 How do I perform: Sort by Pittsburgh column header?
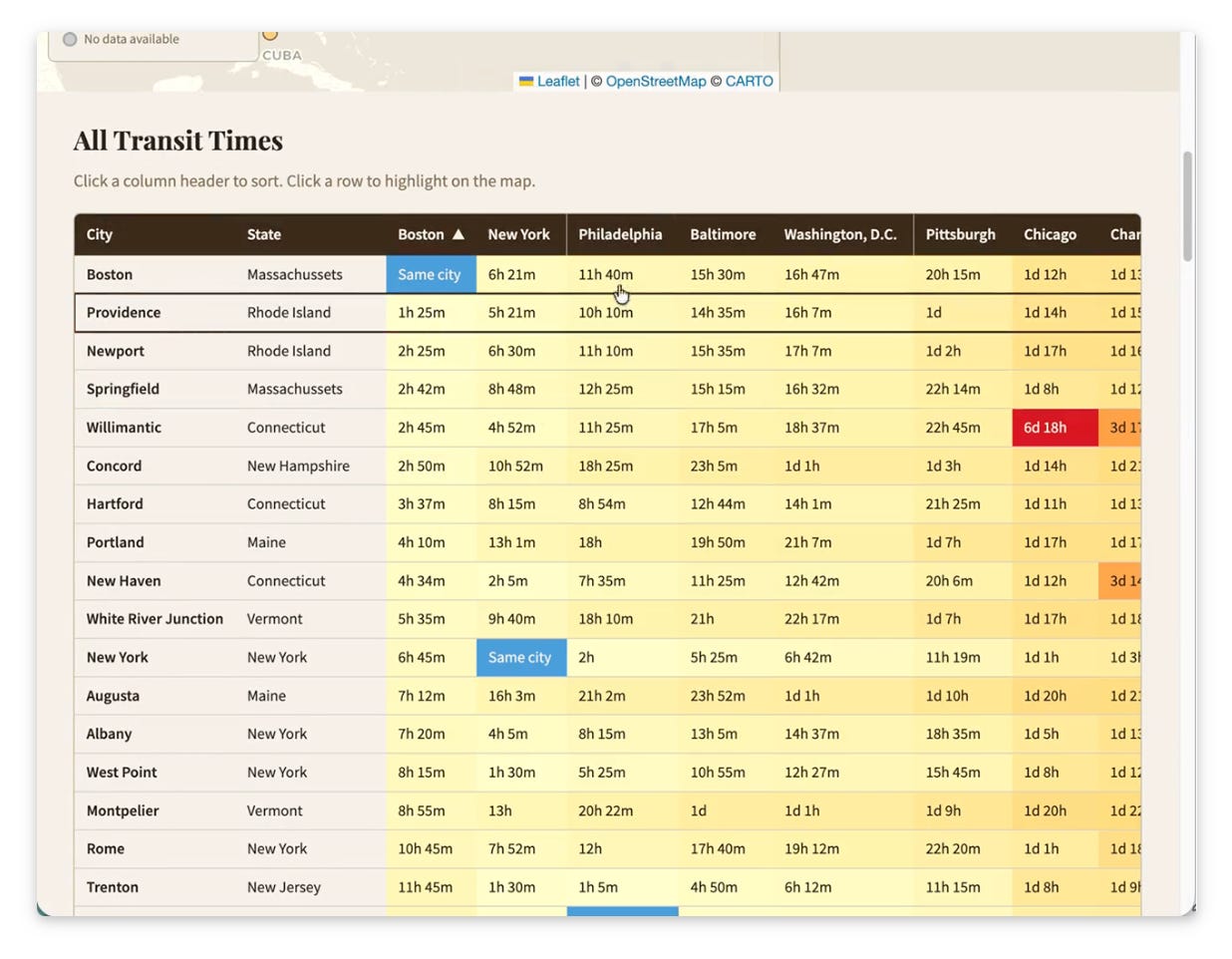coord(961,234)
